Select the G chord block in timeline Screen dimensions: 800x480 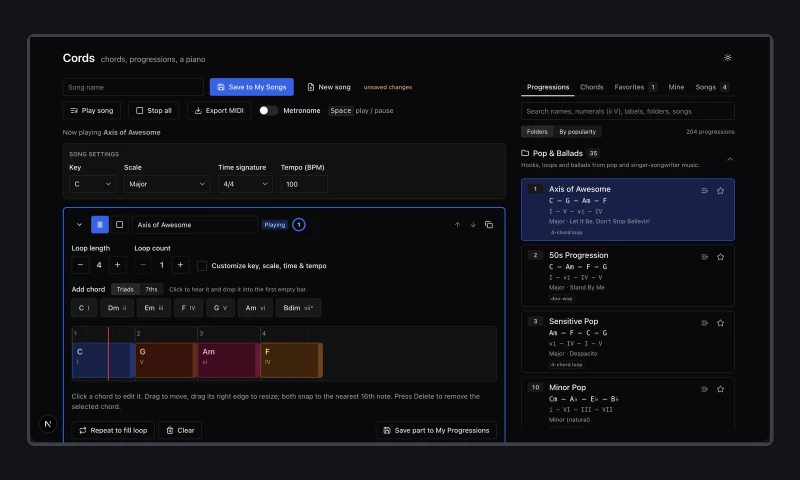166,360
